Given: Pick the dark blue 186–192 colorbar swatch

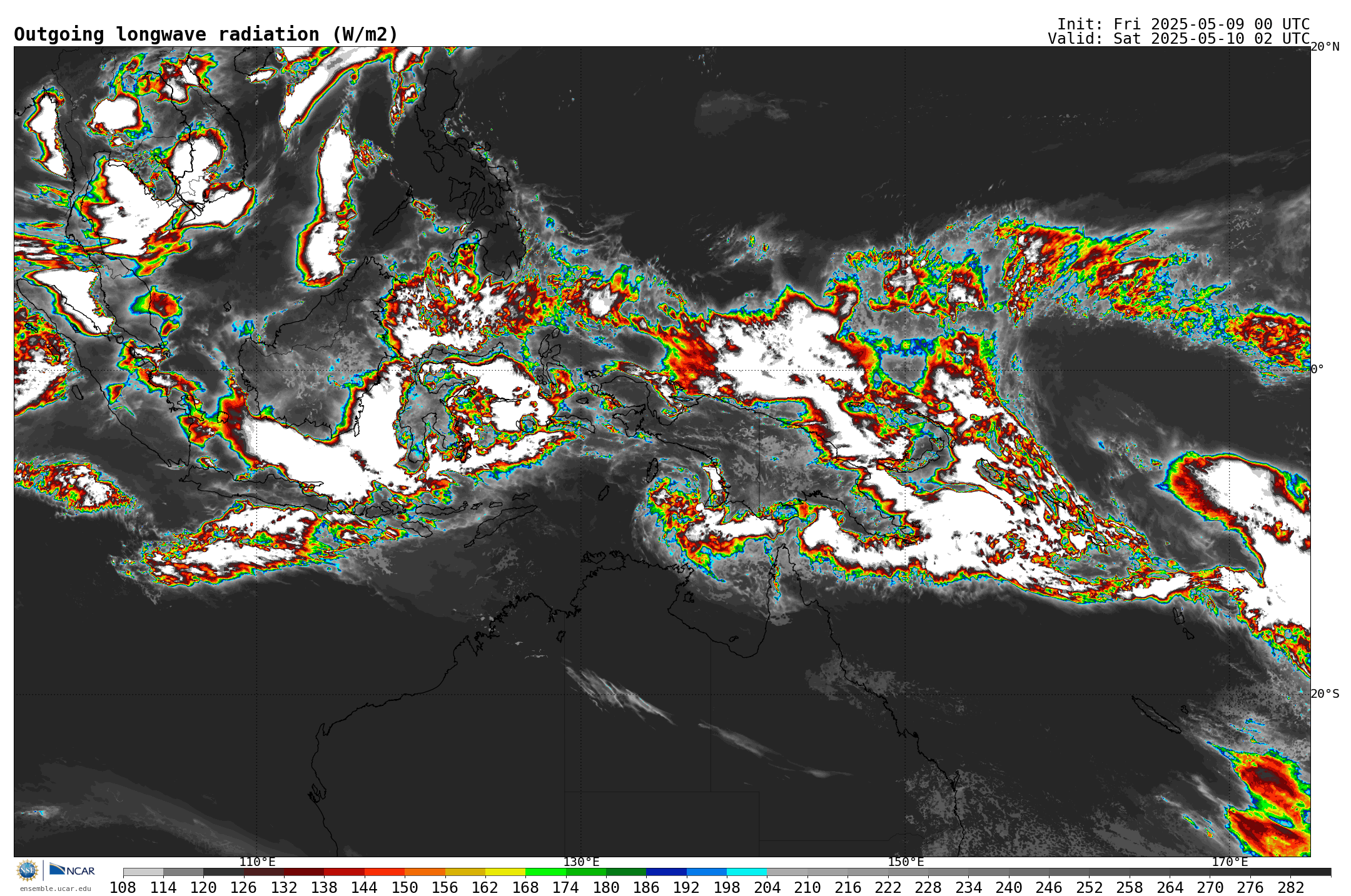Looking at the screenshot, I should coord(666,872).
